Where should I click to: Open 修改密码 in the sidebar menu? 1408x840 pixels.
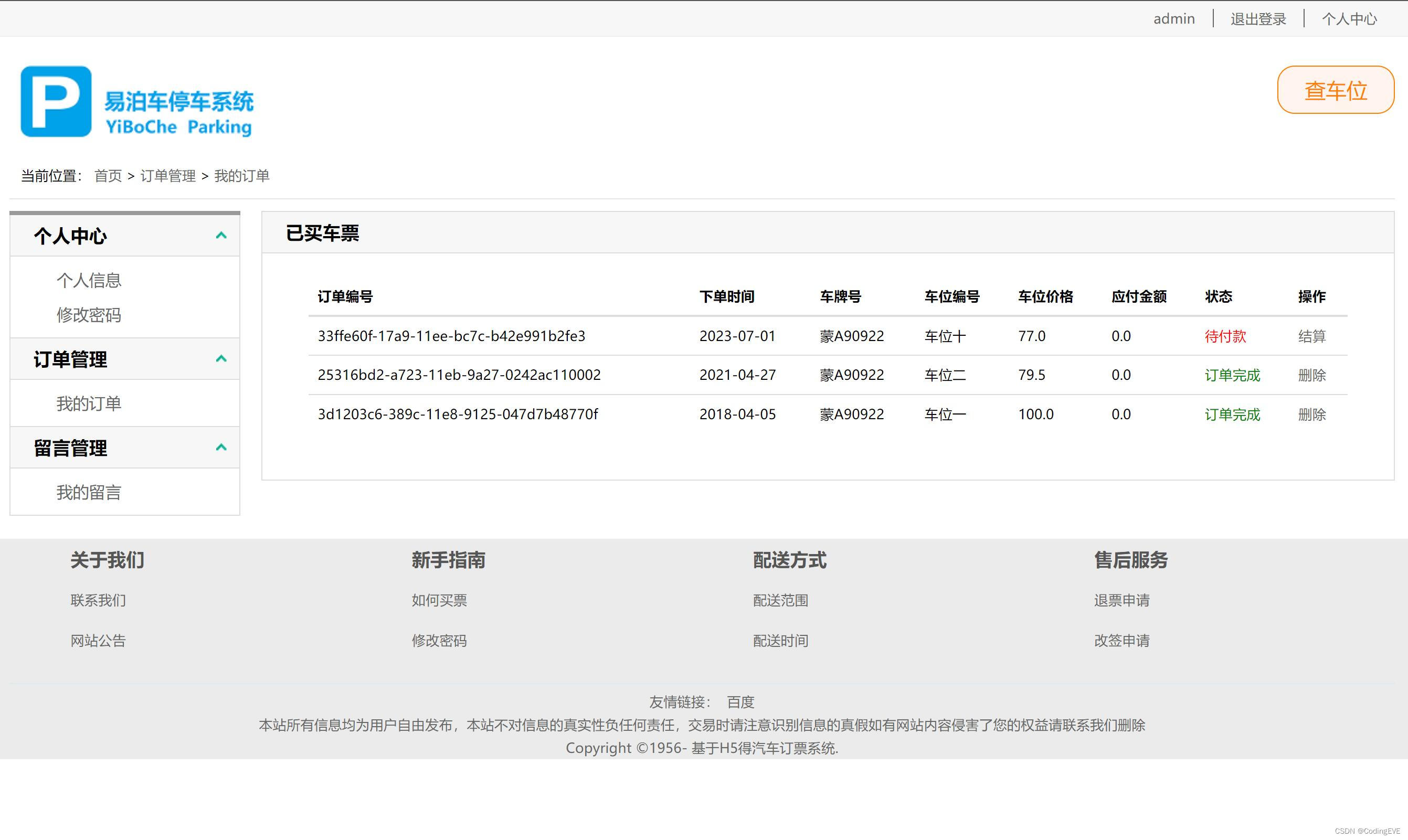point(89,315)
